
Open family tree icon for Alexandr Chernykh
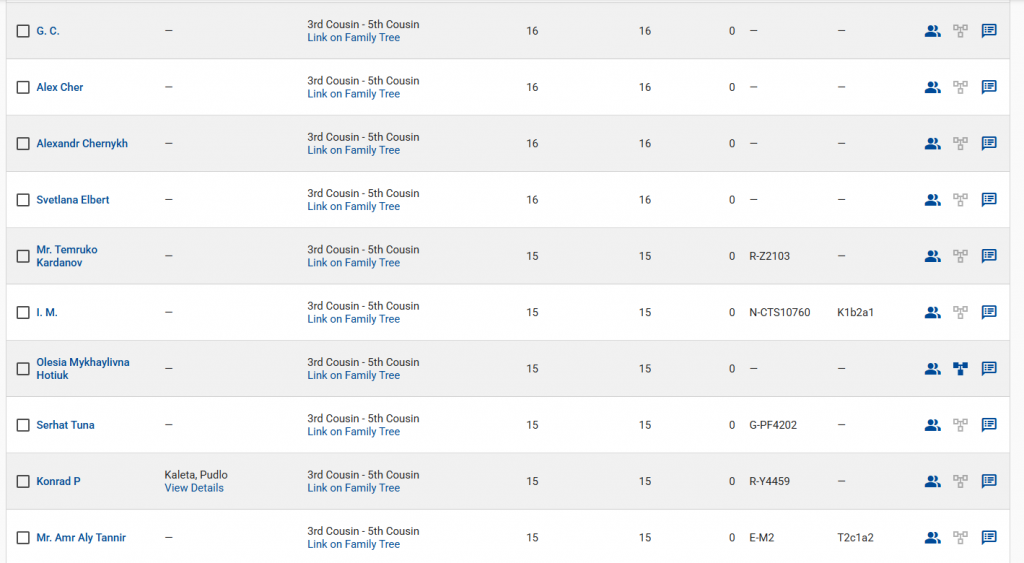pyautogui.click(x=961, y=144)
